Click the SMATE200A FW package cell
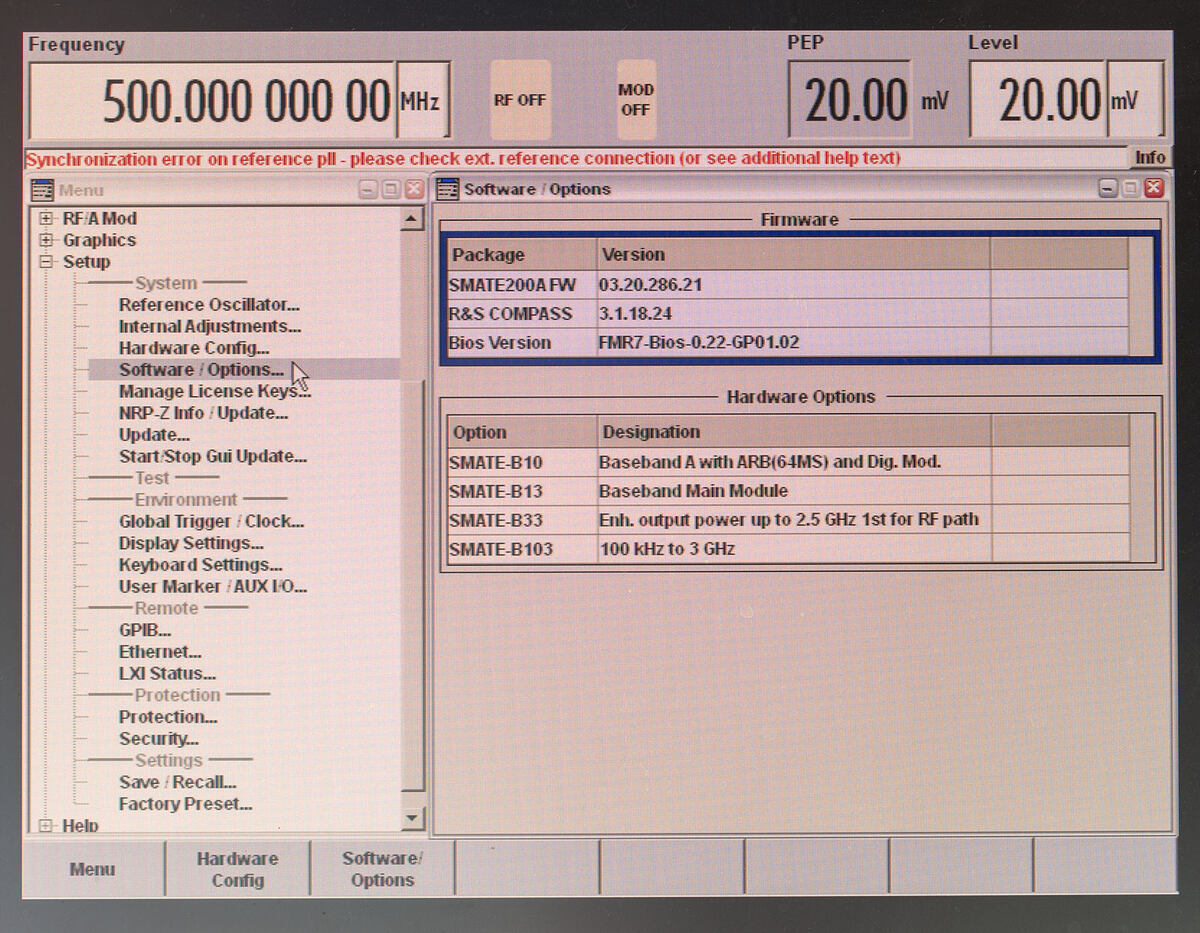Viewport: 1200px width, 933px height. pos(522,285)
